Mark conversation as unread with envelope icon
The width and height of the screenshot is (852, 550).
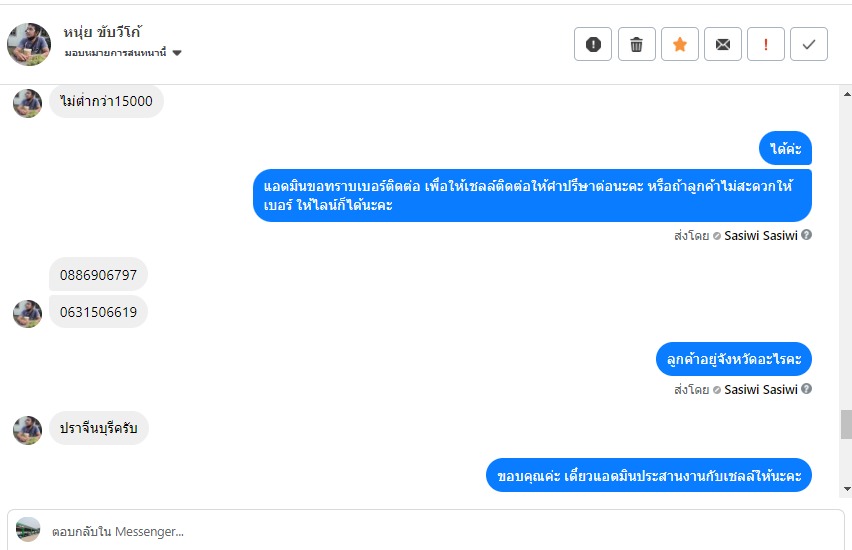coord(723,44)
